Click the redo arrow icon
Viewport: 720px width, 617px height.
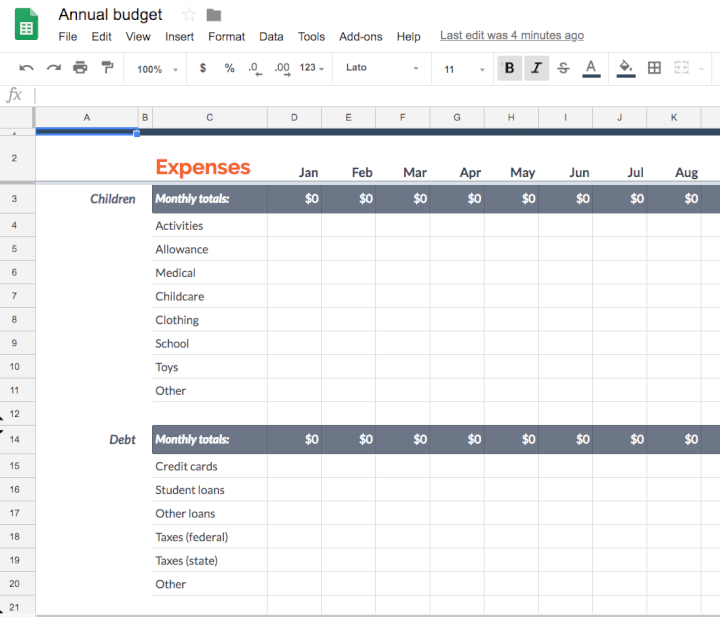point(53,68)
